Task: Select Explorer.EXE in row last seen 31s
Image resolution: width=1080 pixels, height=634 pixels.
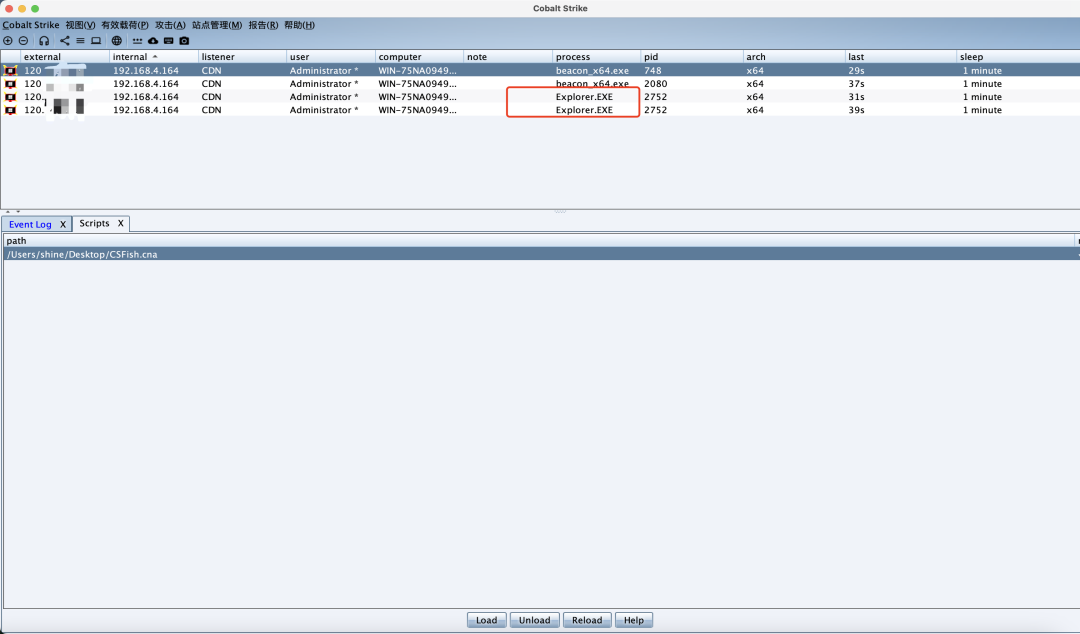Action: (x=584, y=96)
